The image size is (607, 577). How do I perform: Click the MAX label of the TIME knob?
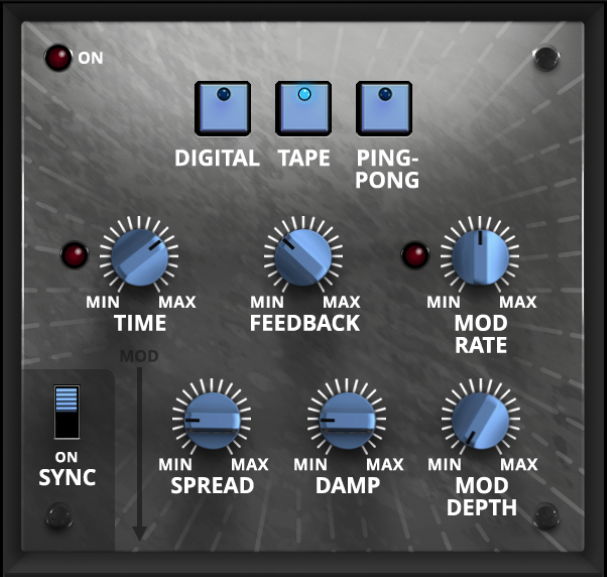[177, 302]
